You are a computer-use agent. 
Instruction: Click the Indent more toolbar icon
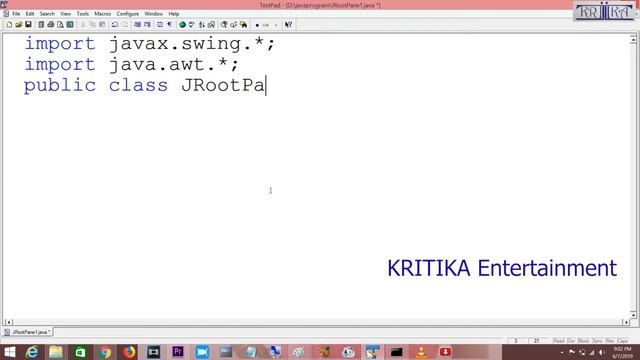[147, 25]
